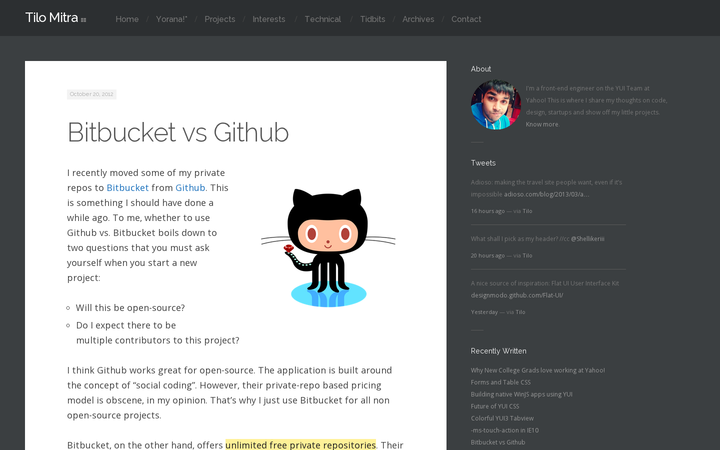Select Technical in the navigation bar
Image resolution: width=720 pixels, height=450 pixels.
pos(323,19)
